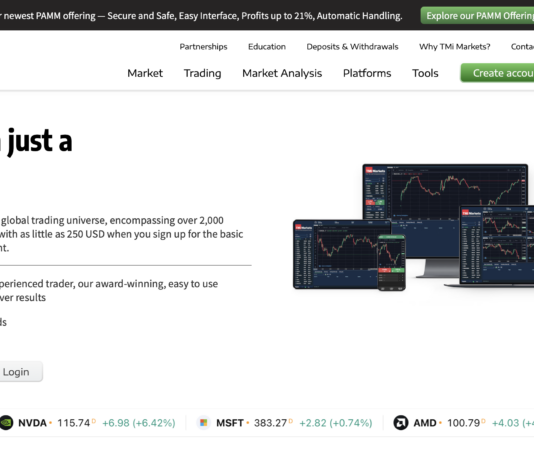Screen dimensions: 534x462
Task: Open the Tools menu
Action: pyautogui.click(x=425, y=73)
